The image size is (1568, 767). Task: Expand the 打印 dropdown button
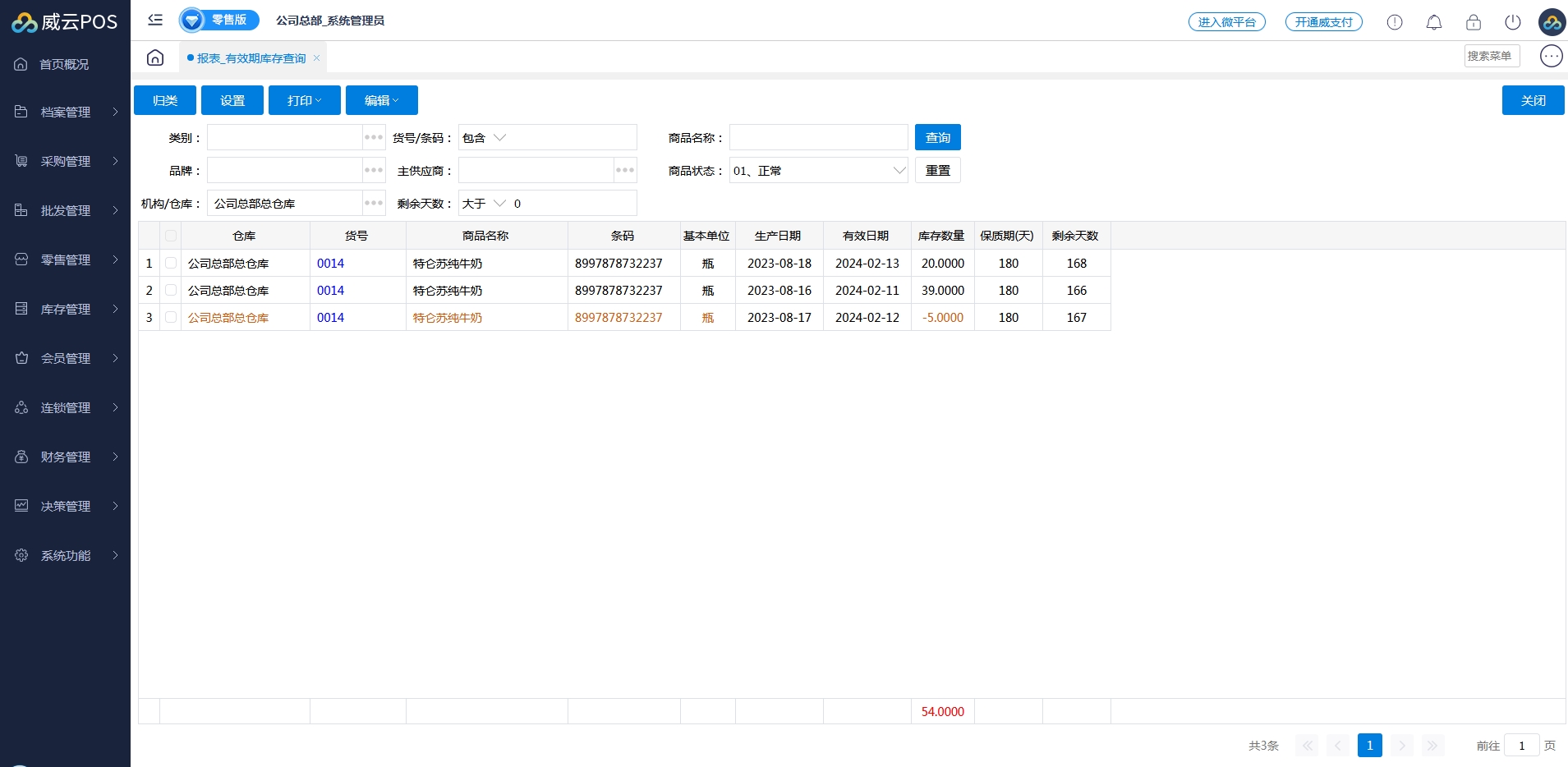pos(304,100)
